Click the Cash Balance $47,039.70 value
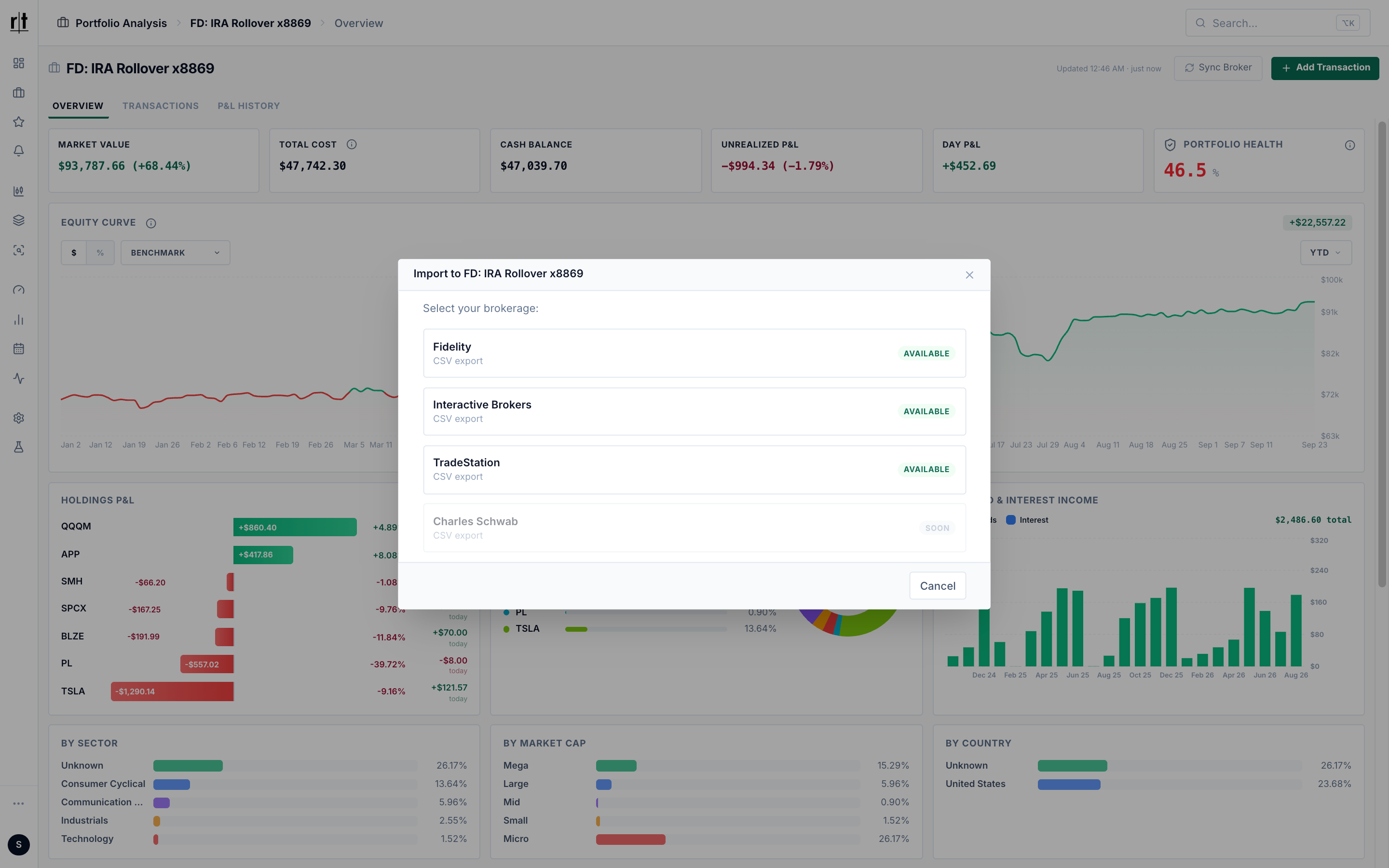Screen dimensions: 1389x868 click(534, 166)
